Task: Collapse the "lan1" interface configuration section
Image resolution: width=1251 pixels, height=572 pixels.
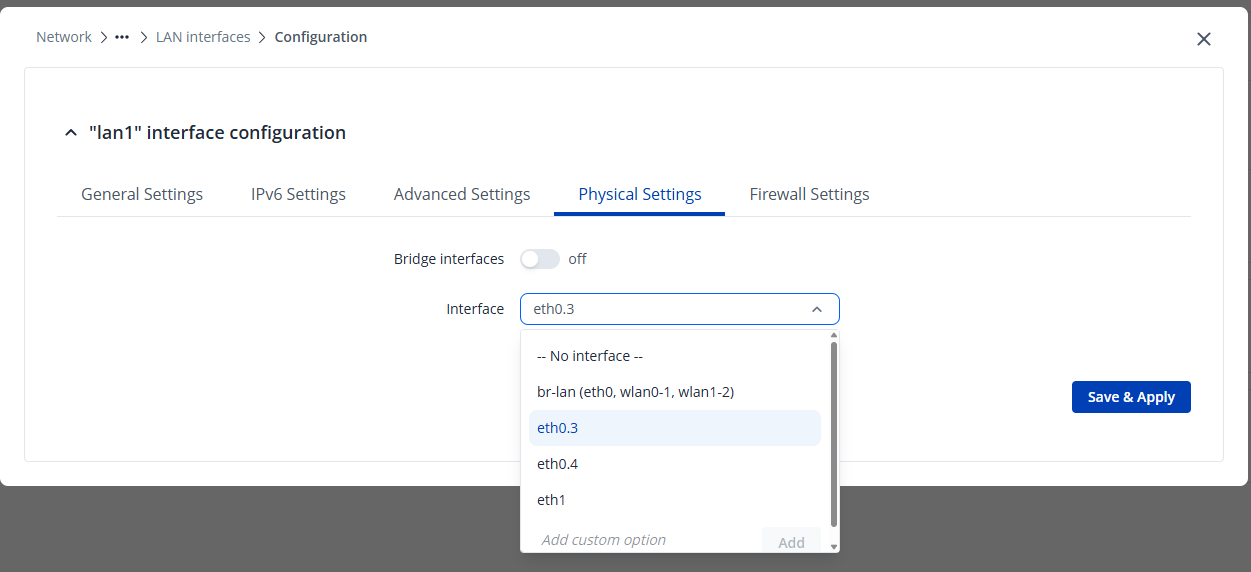Action: point(69,133)
